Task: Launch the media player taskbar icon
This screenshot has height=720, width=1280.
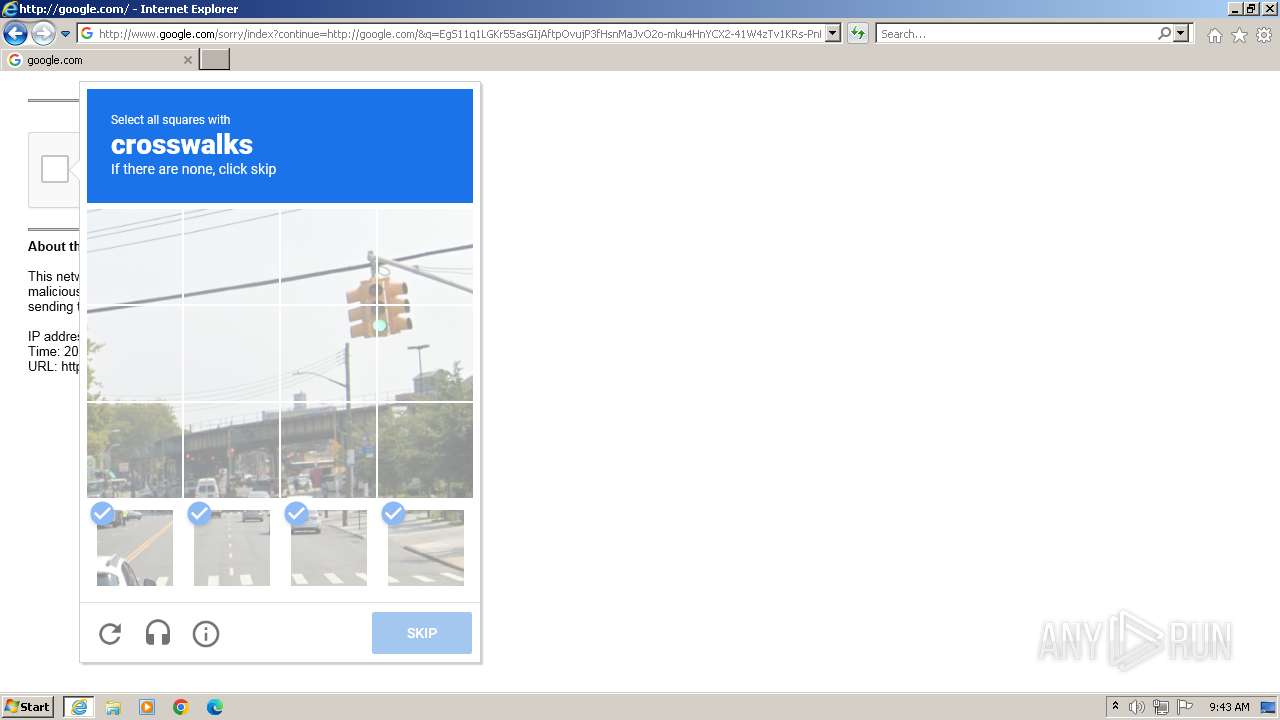Action: click(147, 707)
